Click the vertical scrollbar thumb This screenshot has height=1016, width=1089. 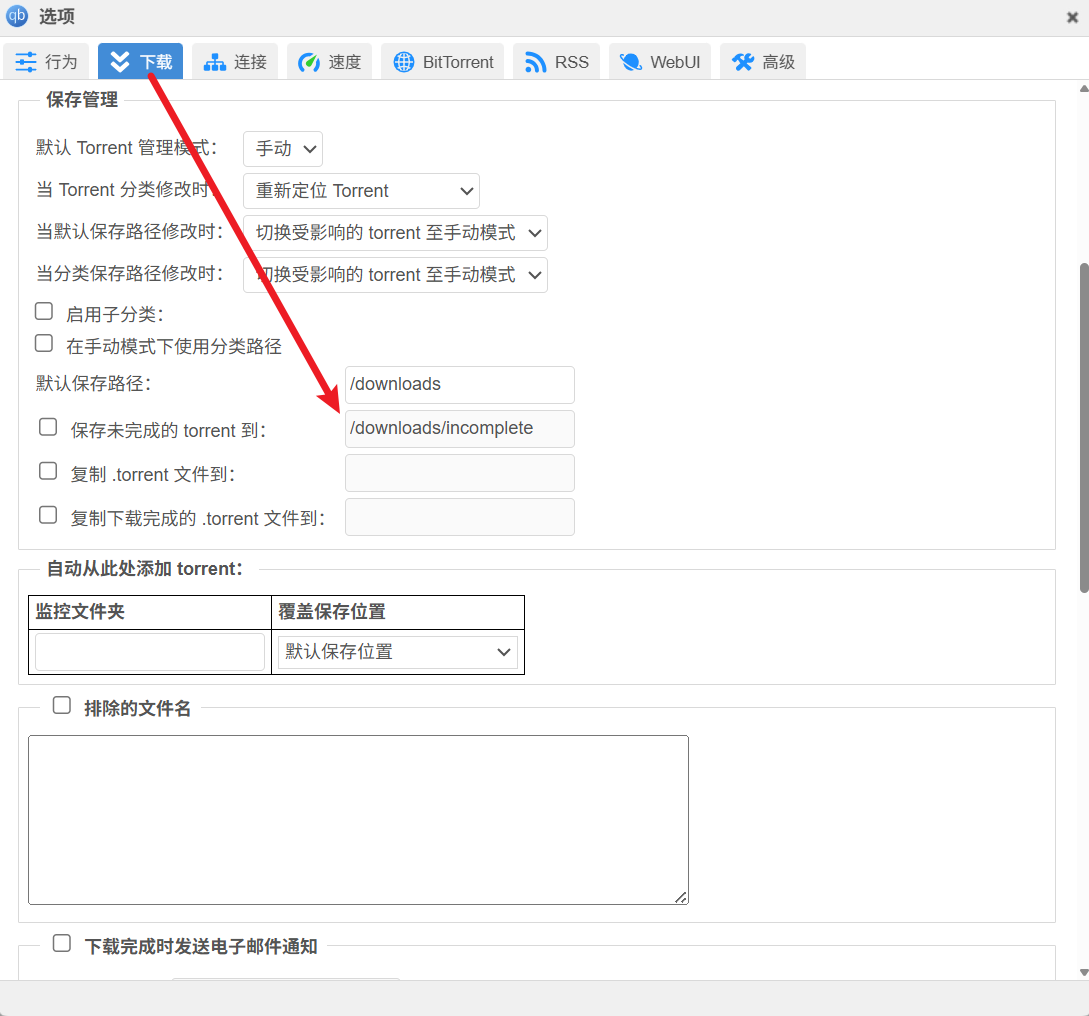(x=1084, y=428)
